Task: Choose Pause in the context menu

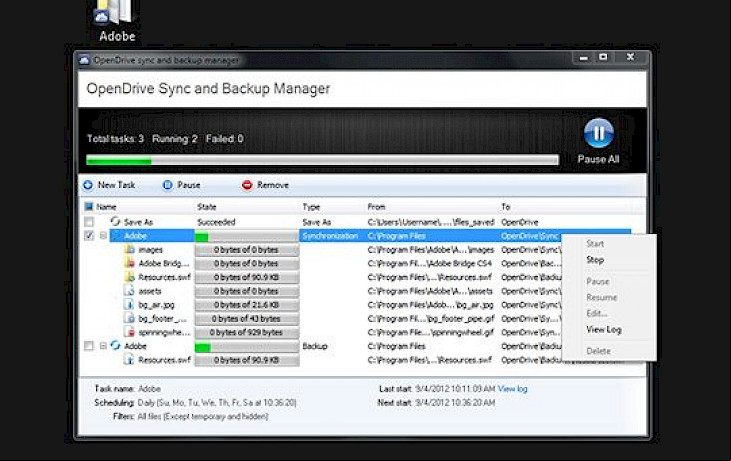Action: pos(598,282)
